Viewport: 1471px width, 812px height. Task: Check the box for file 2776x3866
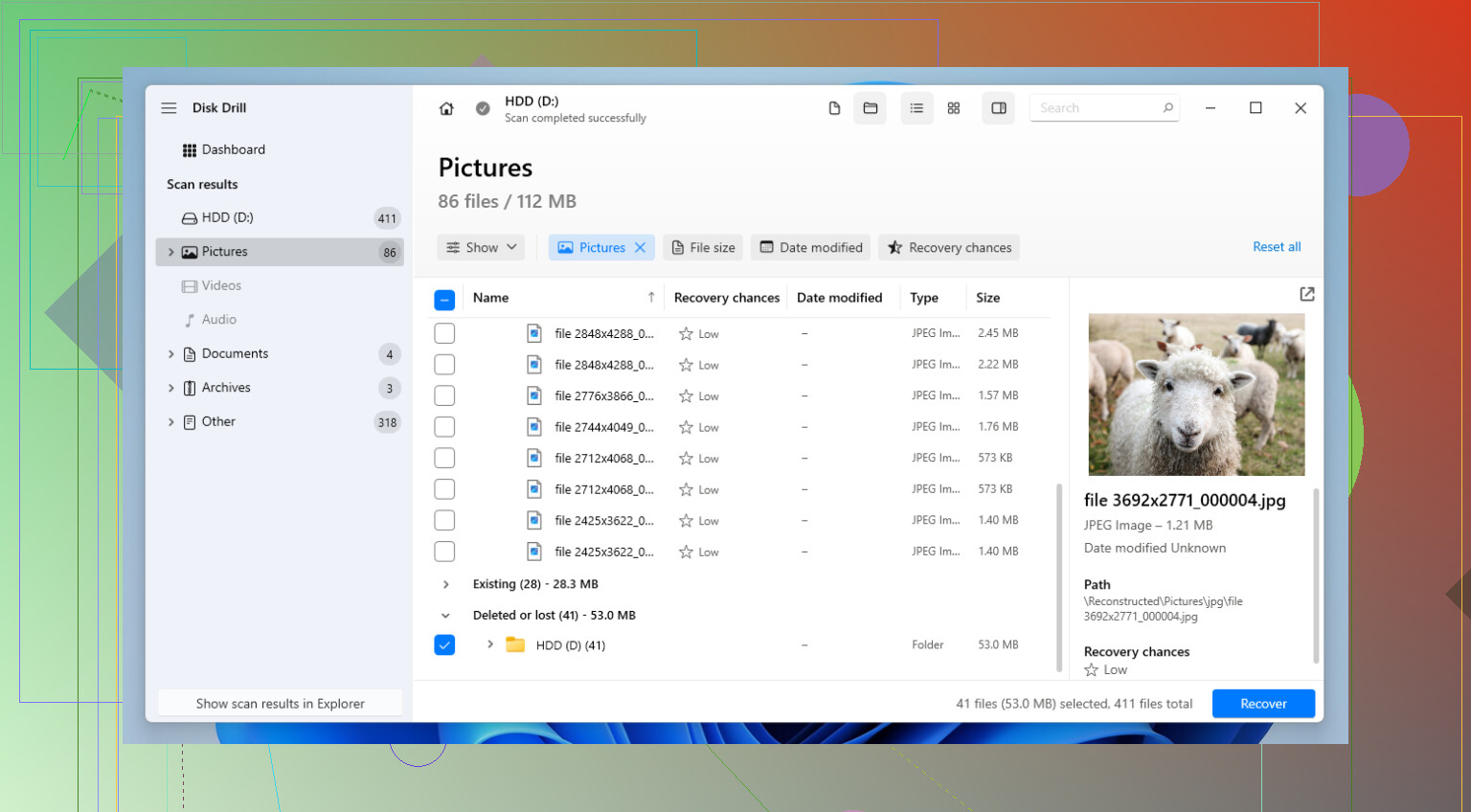[x=444, y=395]
